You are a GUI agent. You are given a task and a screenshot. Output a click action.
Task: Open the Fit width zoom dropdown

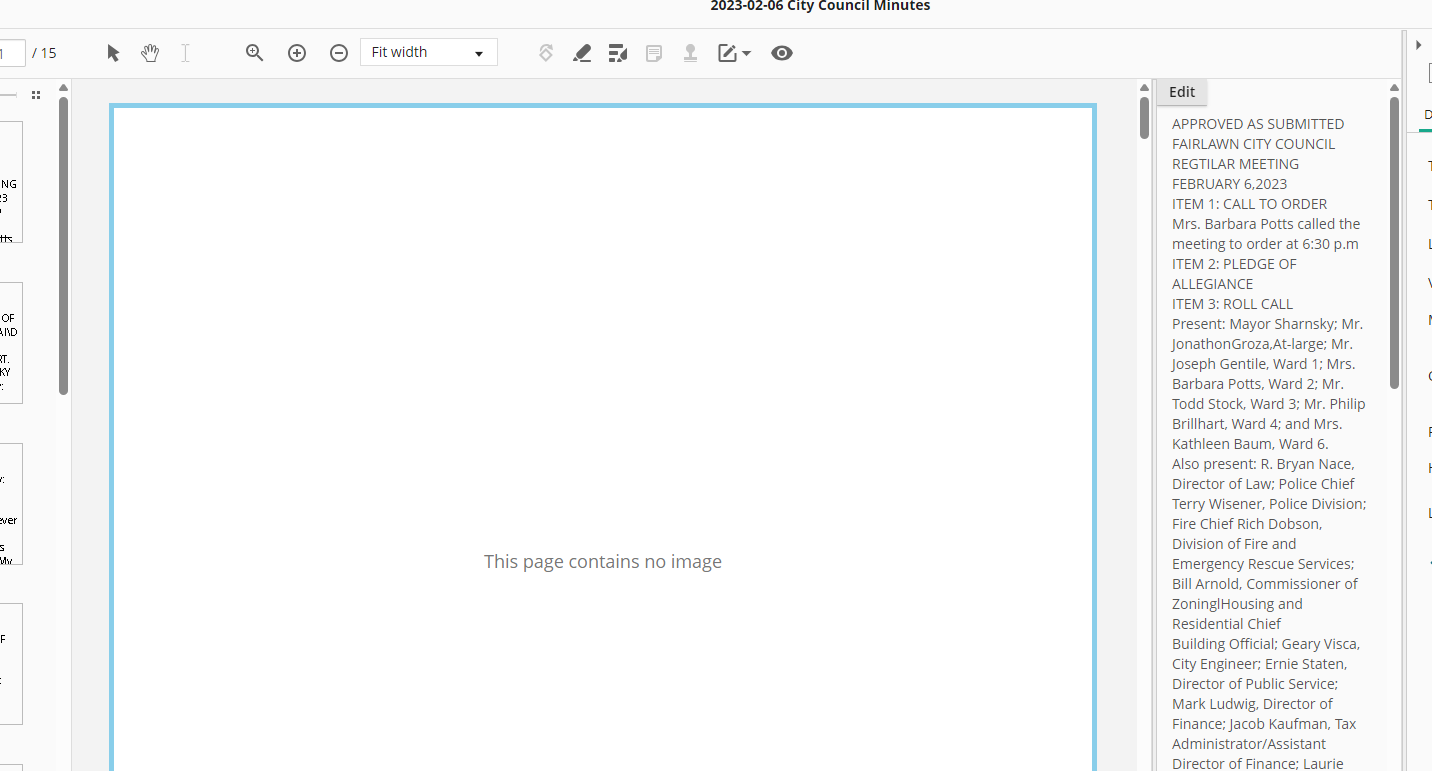point(428,53)
